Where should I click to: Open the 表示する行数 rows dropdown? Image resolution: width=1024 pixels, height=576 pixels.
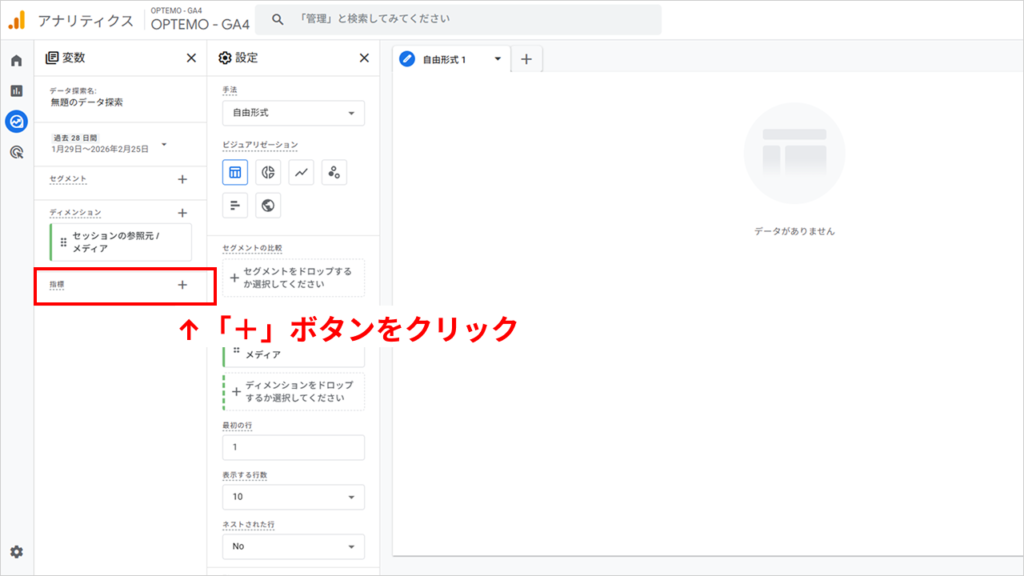293,497
